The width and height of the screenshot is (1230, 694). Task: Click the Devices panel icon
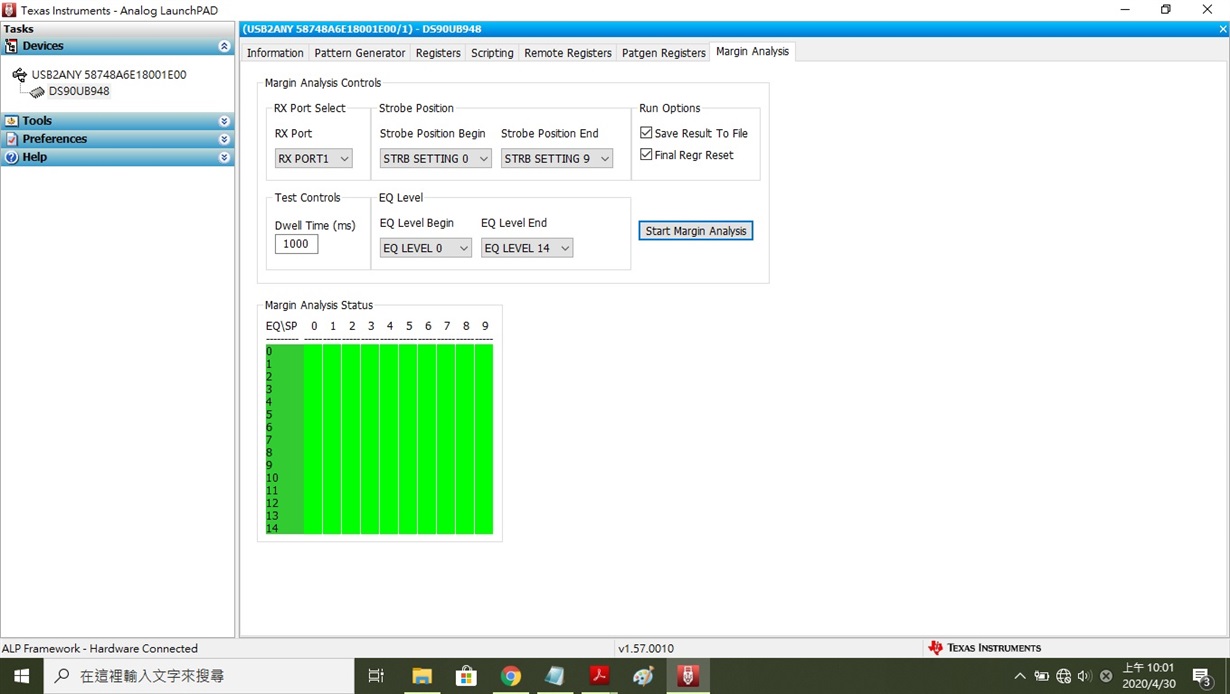[x=11, y=46]
